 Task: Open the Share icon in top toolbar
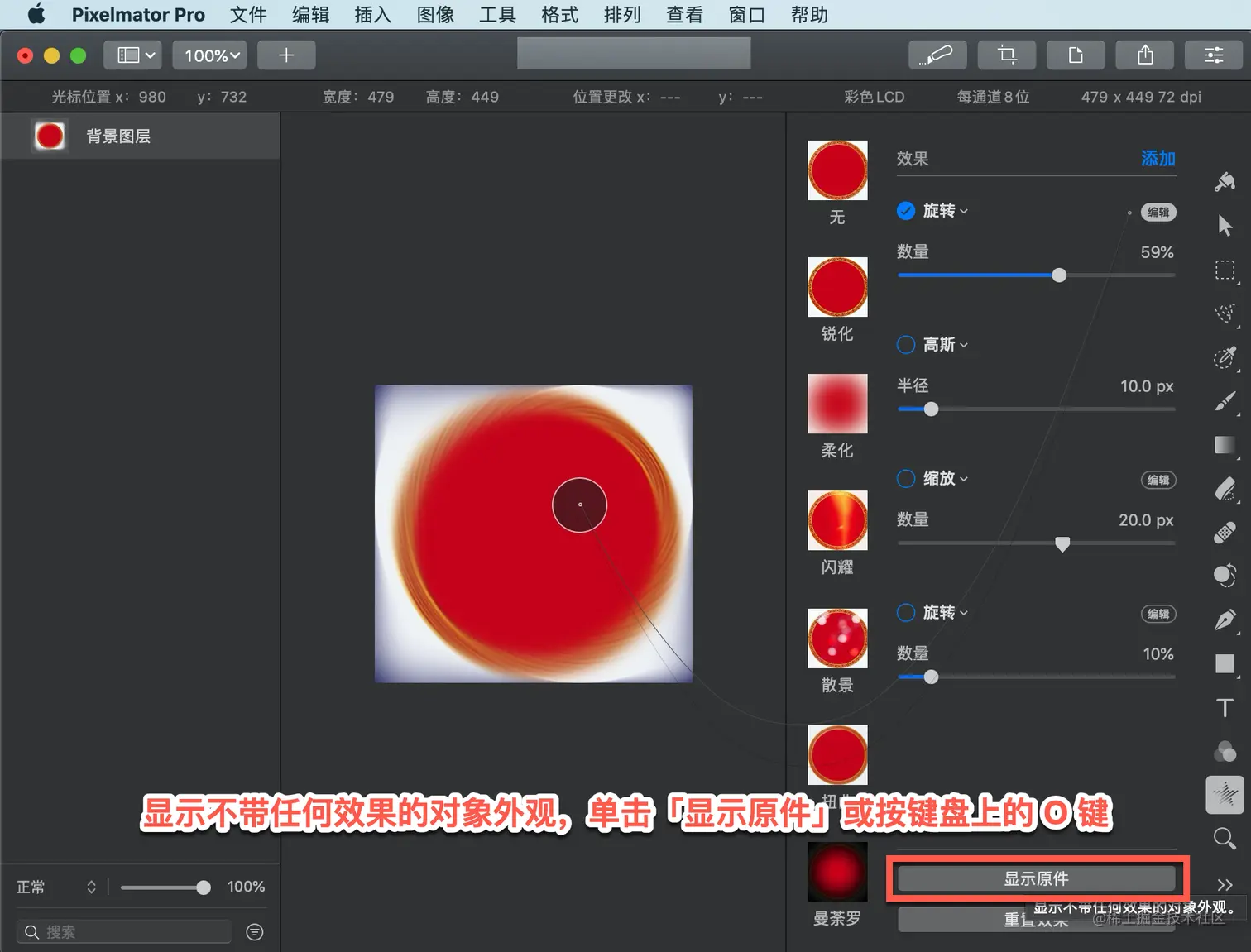pos(1145,55)
